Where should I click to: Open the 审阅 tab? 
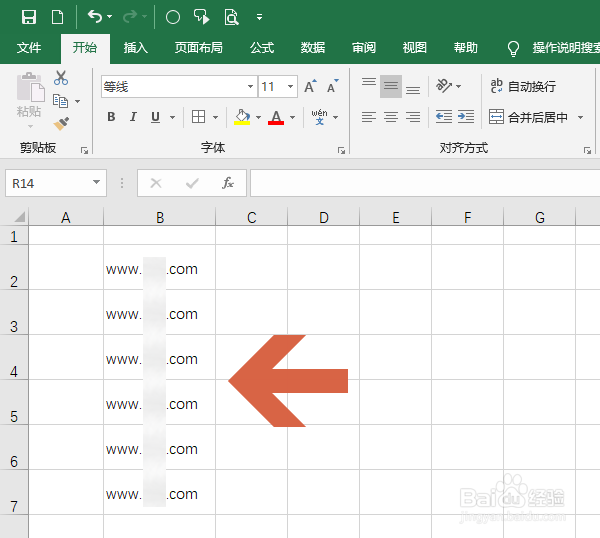[x=364, y=48]
